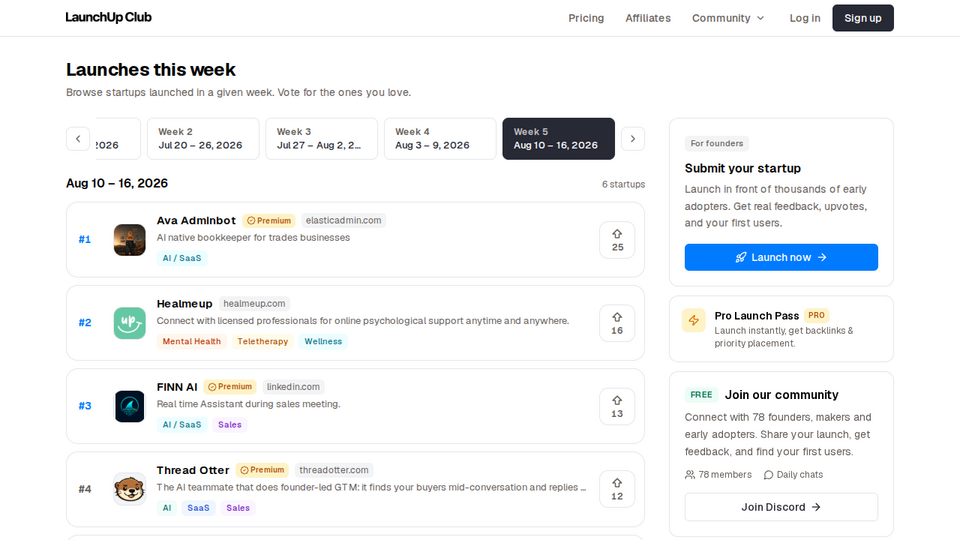Viewport: 960px width, 540px height.
Task: Click Ava Adminbot's Premium badge
Action: click(x=269, y=220)
